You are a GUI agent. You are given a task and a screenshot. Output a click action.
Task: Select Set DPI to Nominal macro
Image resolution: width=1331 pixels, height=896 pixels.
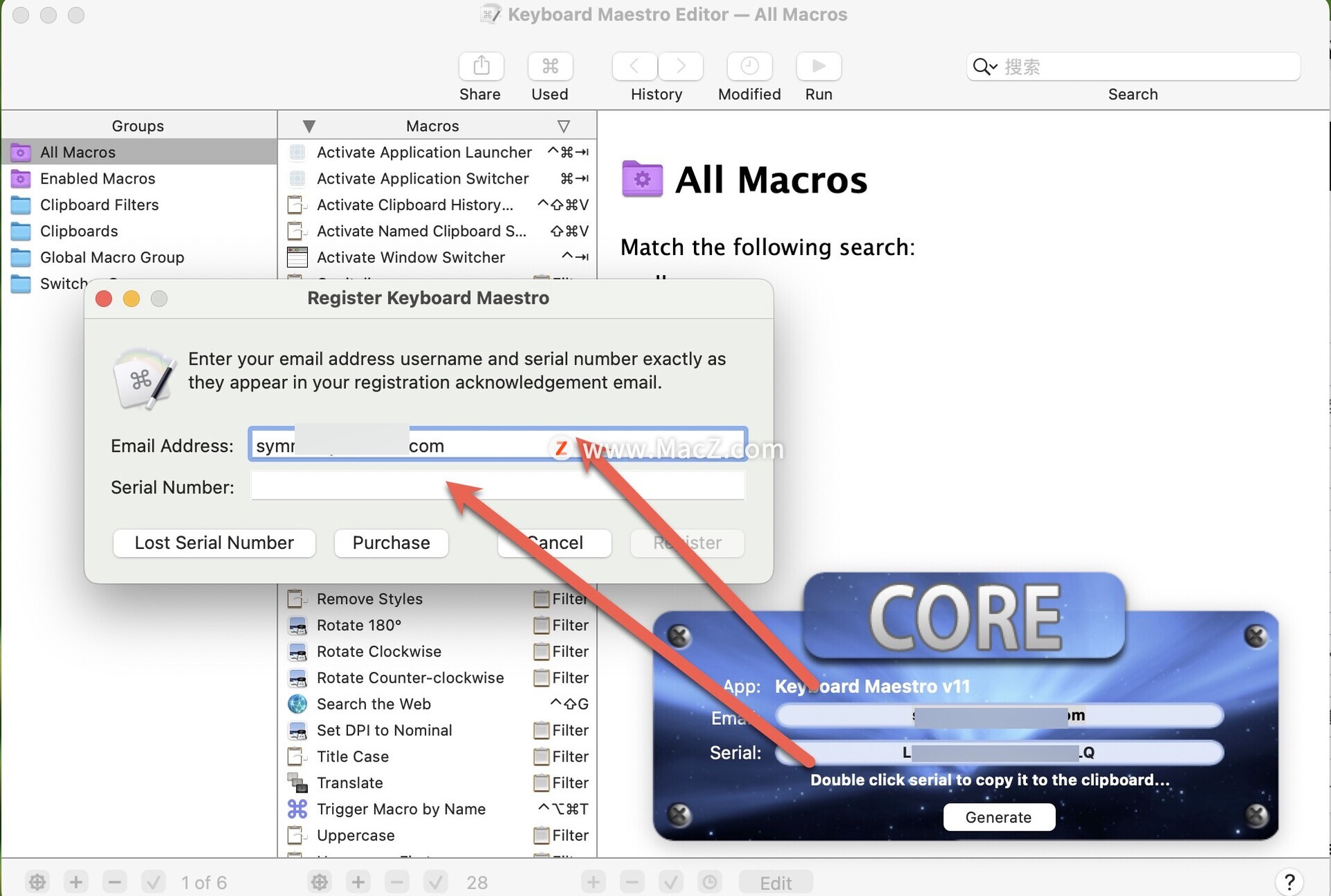(x=437, y=730)
